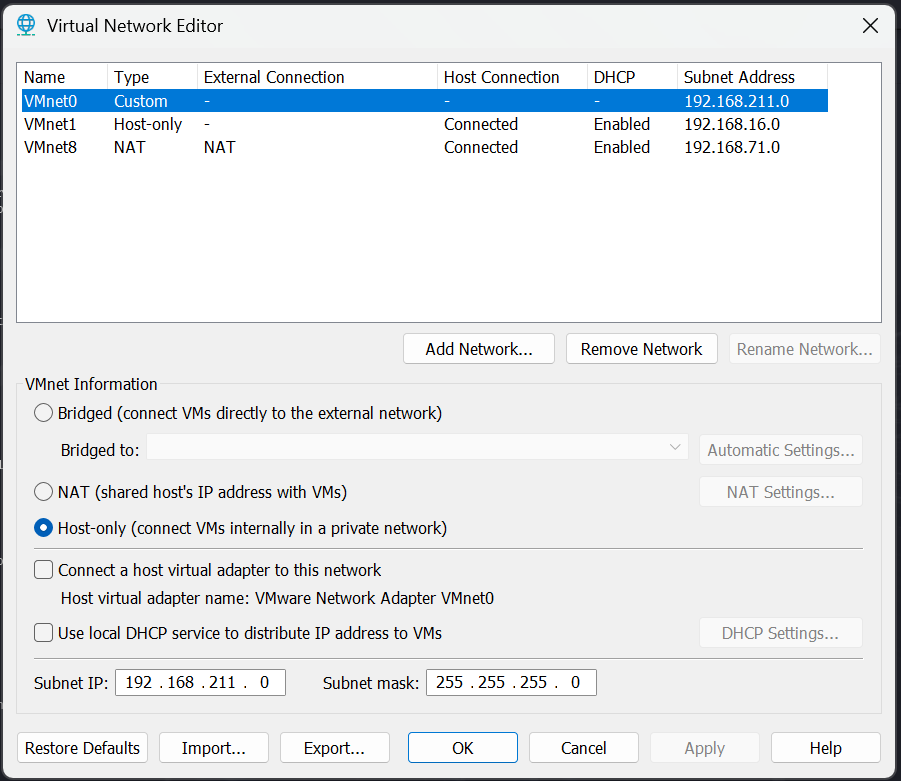Sort by the Type column header
Screen dimensions: 901x781
(152, 77)
